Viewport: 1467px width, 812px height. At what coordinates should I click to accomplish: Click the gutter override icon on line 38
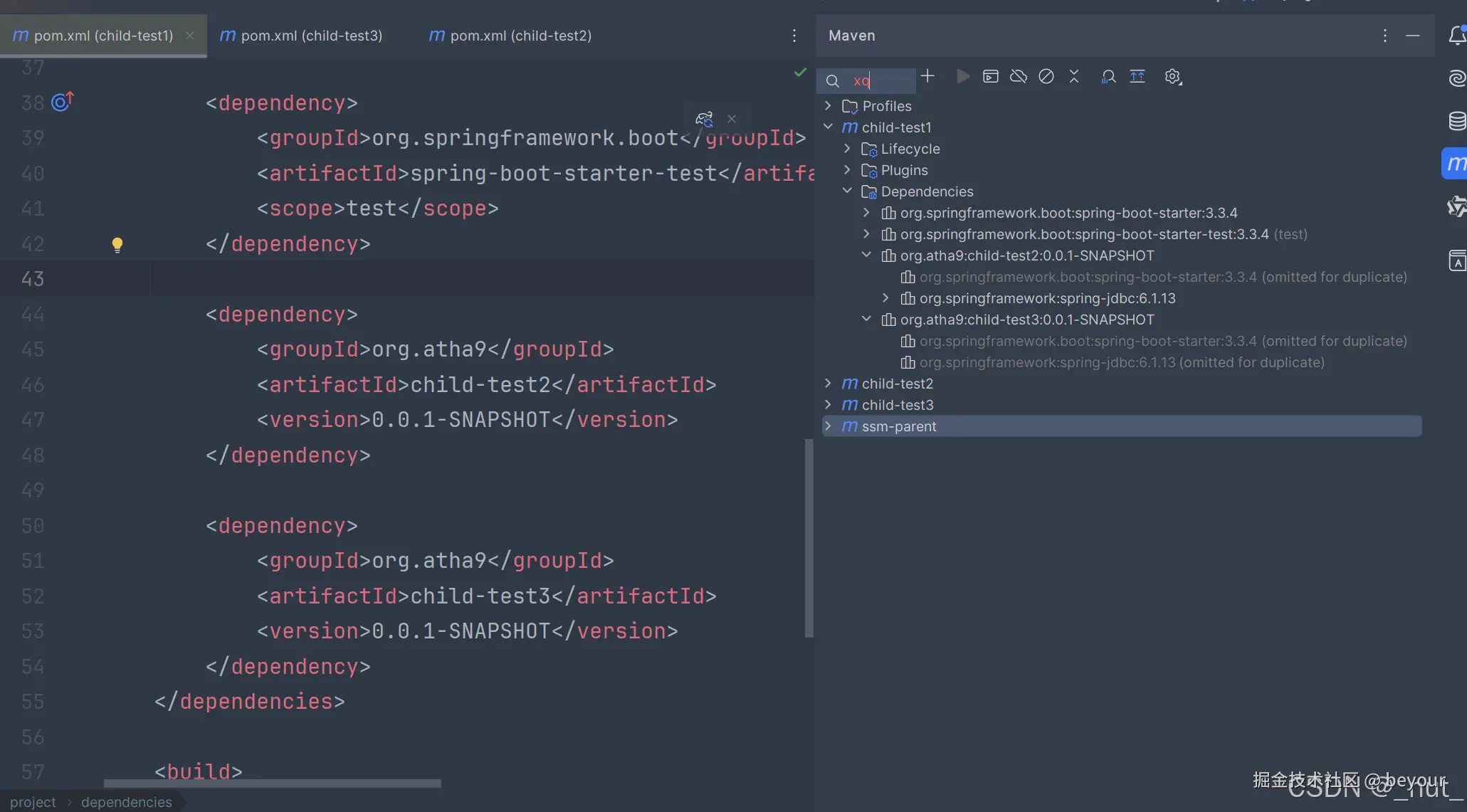[x=63, y=102]
